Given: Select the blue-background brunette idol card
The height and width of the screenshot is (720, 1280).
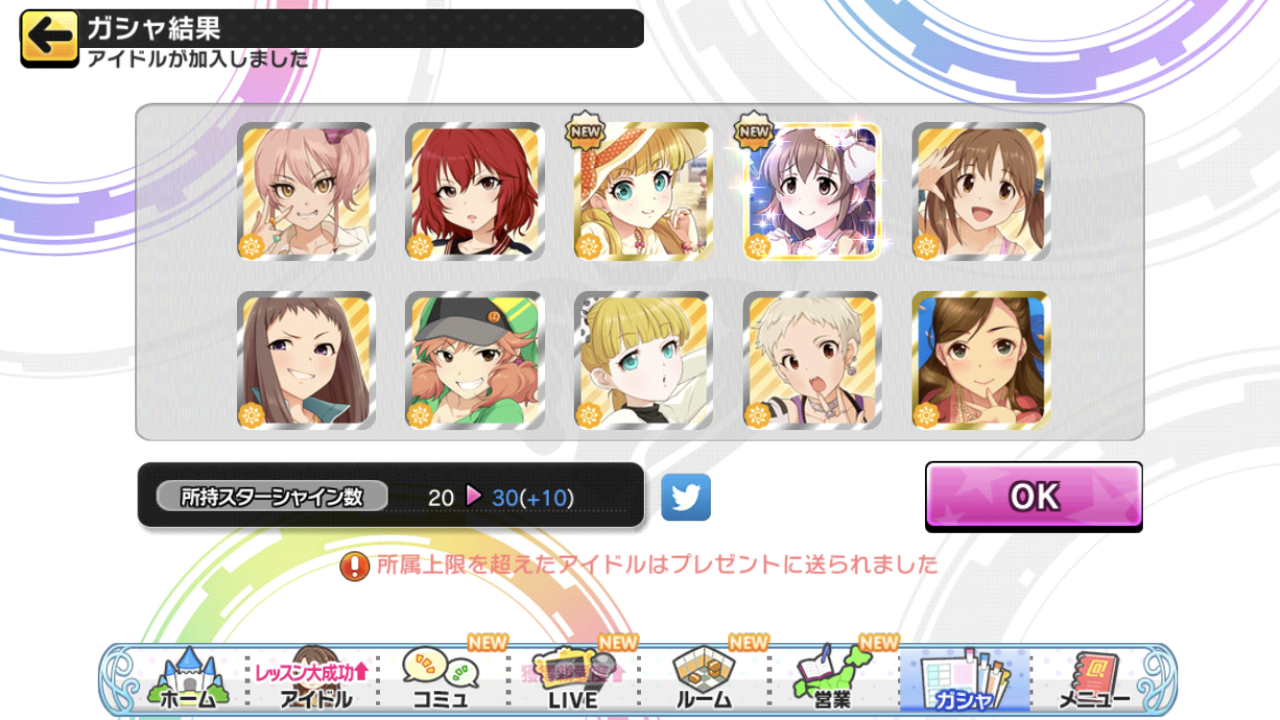Looking at the screenshot, I should click(x=980, y=361).
